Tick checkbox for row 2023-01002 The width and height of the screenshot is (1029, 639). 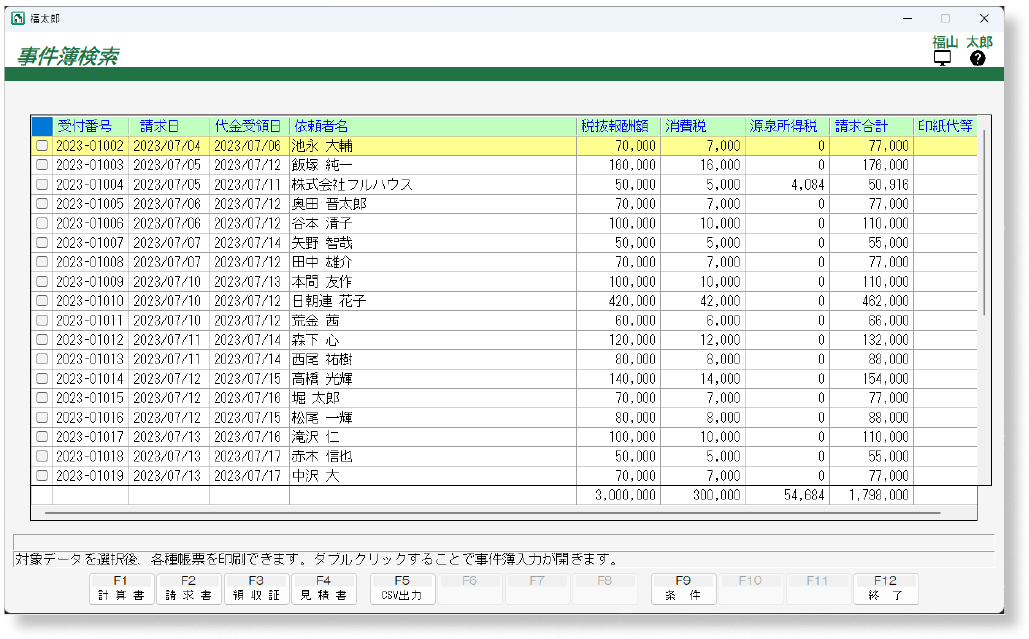pos(42,146)
